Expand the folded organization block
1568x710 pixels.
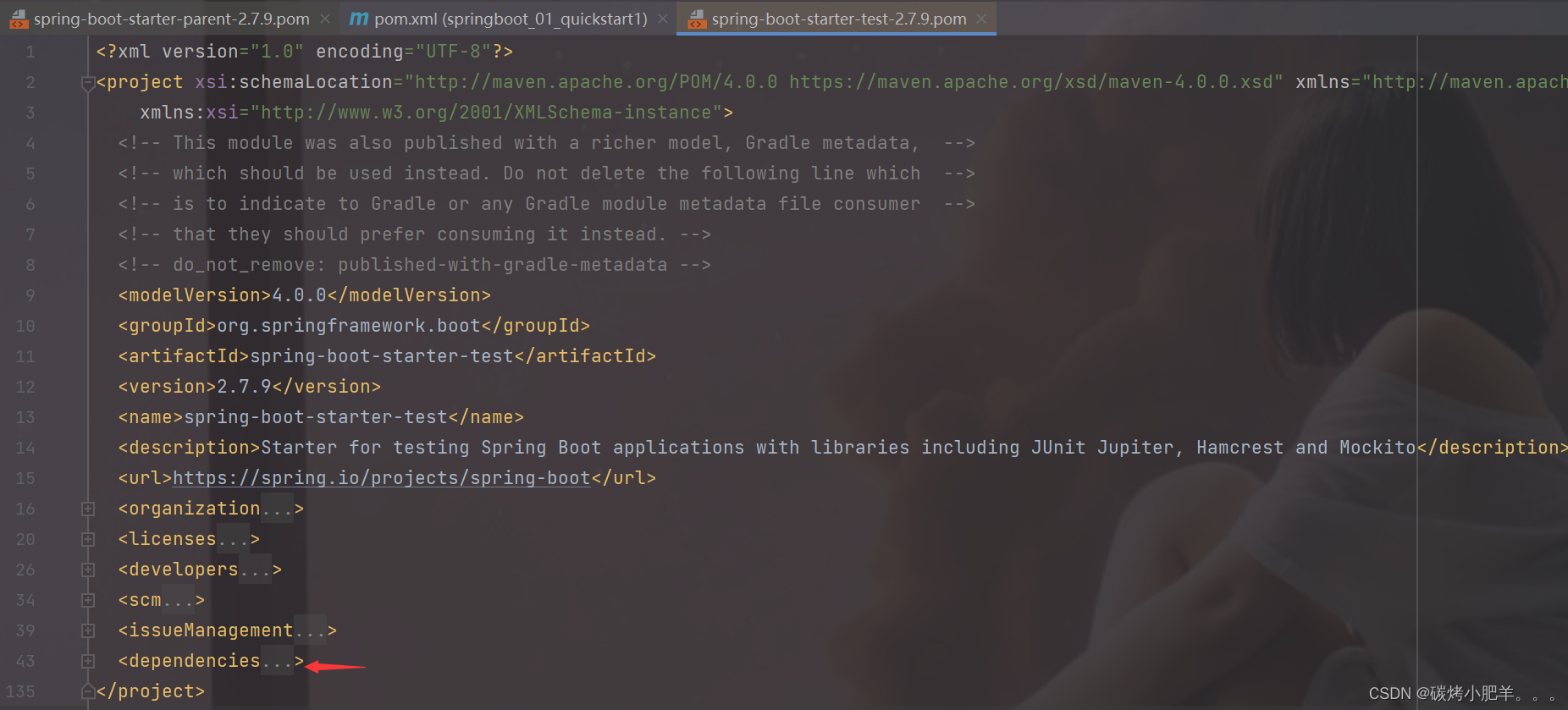pos(87,509)
